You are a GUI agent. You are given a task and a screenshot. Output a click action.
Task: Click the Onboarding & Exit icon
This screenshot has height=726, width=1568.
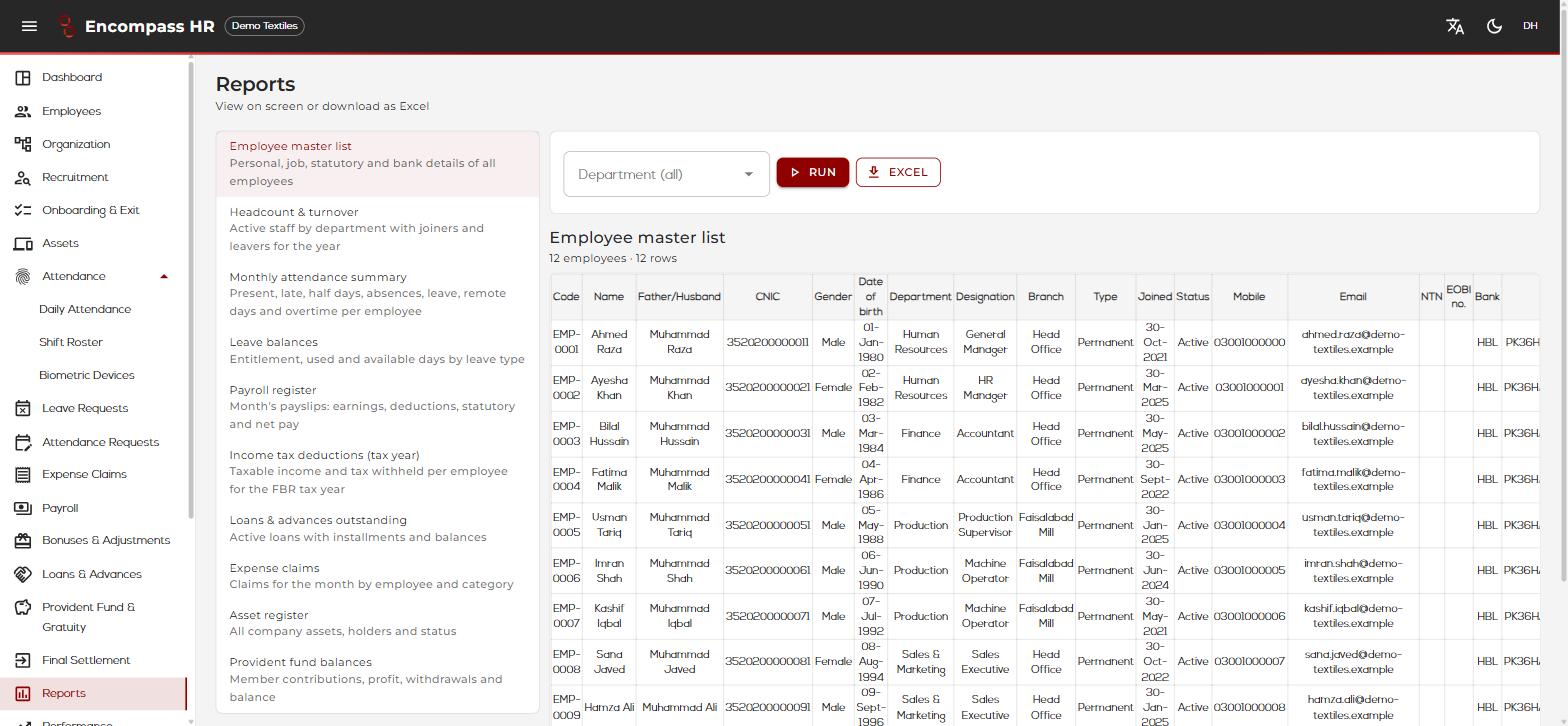[23, 210]
